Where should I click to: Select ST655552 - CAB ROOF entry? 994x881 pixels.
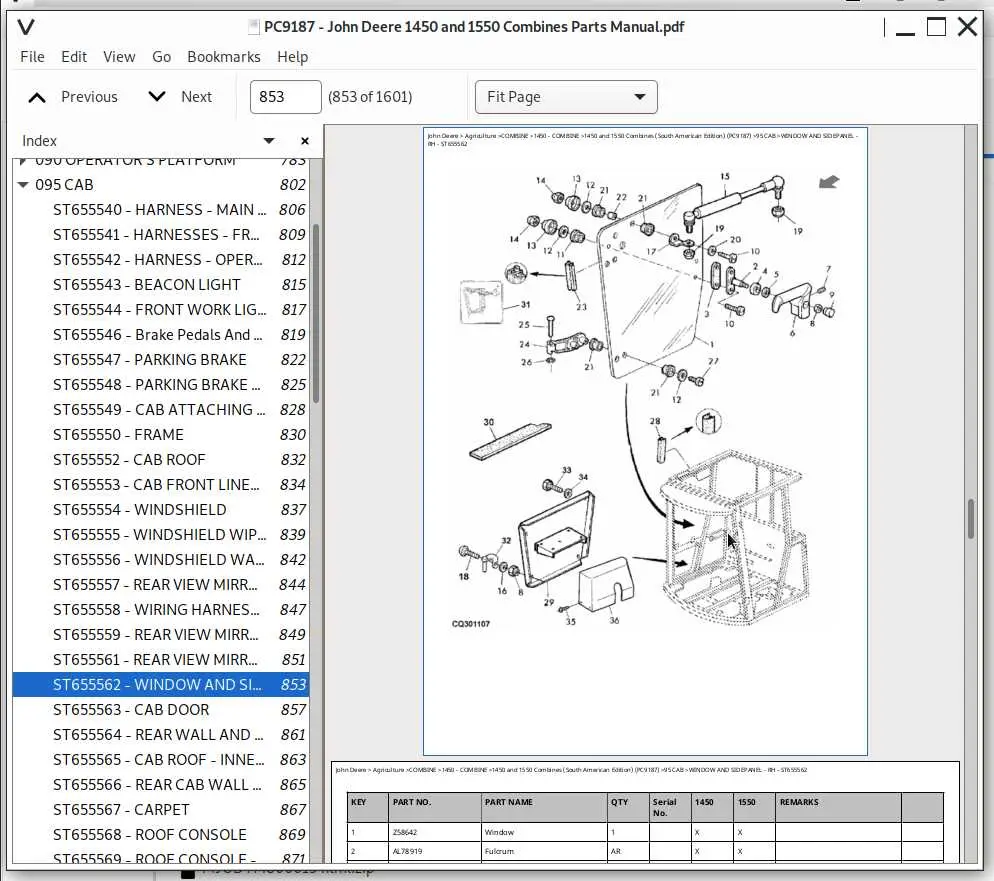click(161, 460)
